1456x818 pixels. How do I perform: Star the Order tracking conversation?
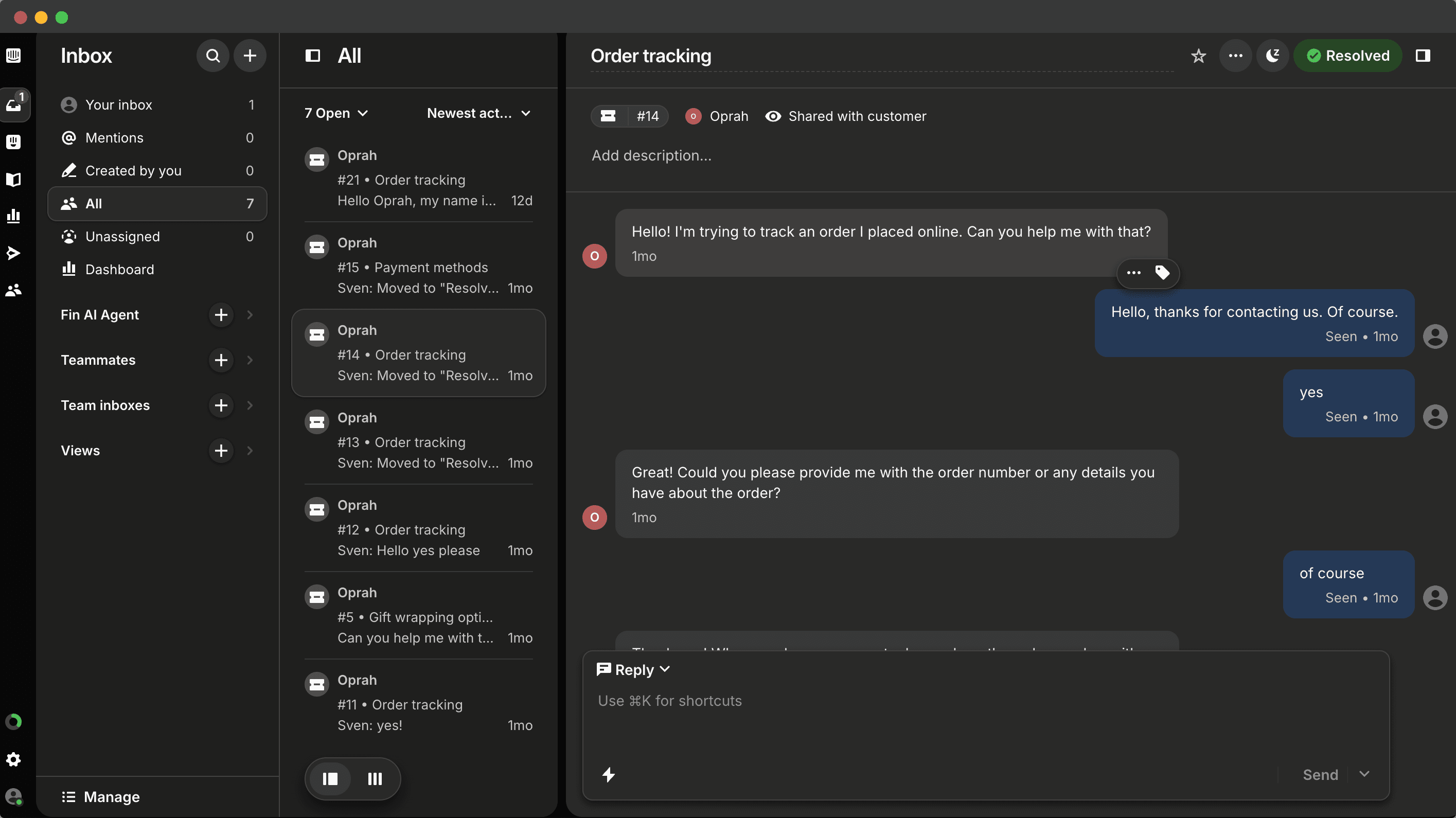(x=1198, y=56)
